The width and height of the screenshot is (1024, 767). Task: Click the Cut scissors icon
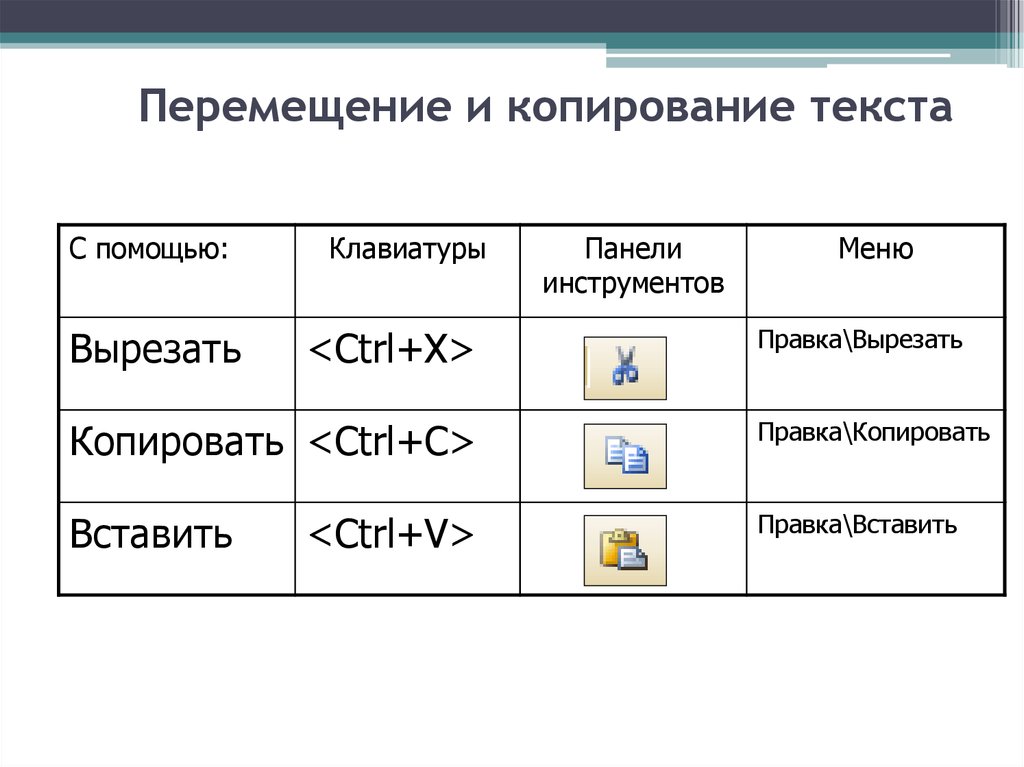625,368
